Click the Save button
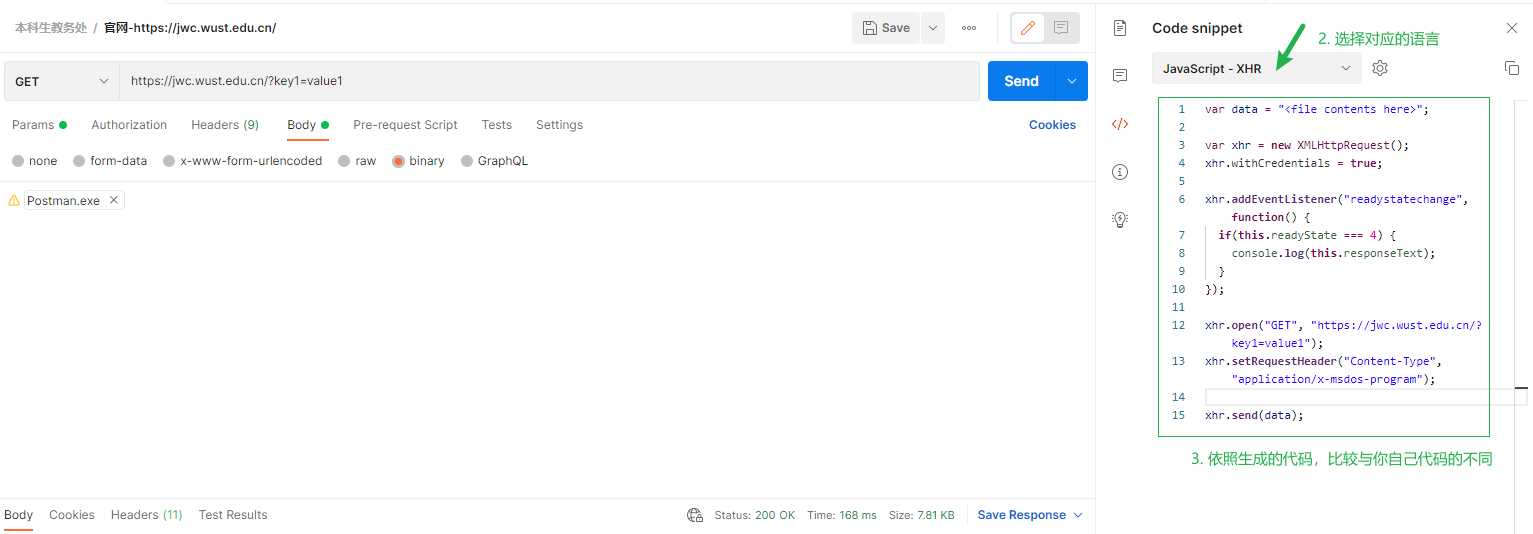This screenshot has height=534, width=1533. coord(886,28)
